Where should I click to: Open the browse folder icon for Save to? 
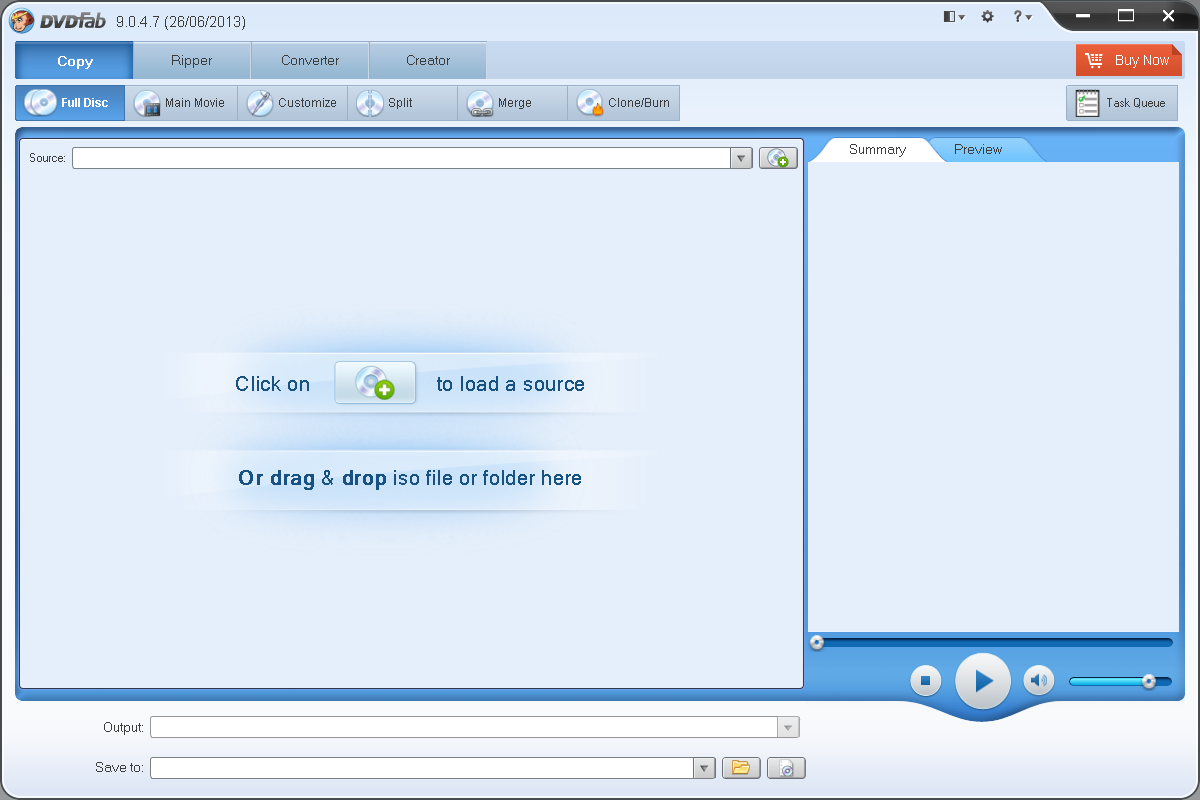pyautogui.click(x=741, y=768)
